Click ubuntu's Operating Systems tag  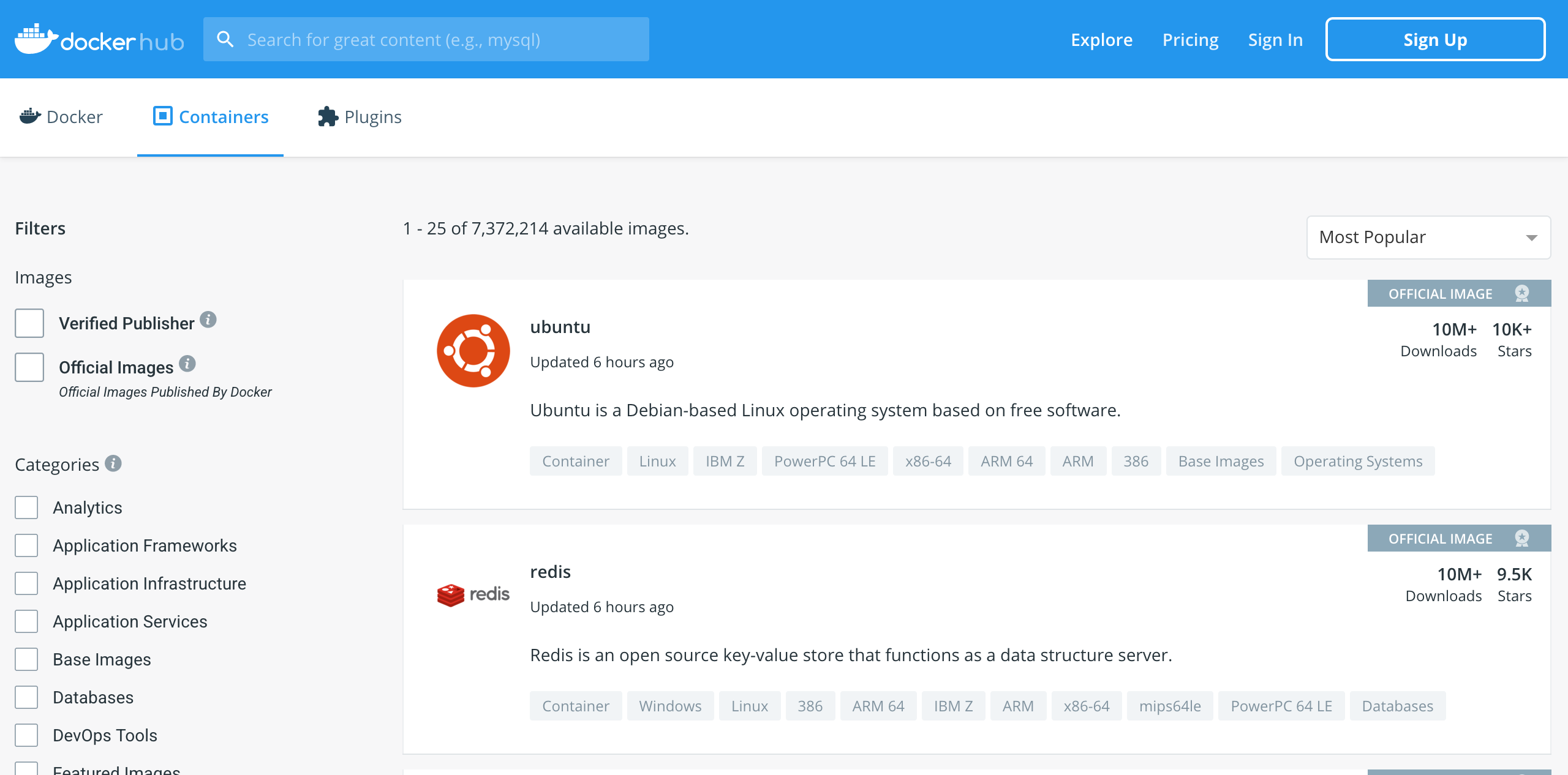1358,461
